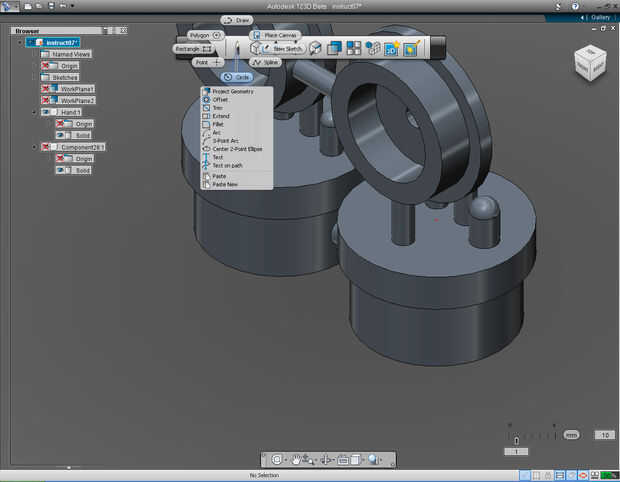
Task: Collapse the Component2B:1 tree node
Action: click(34, 147)
